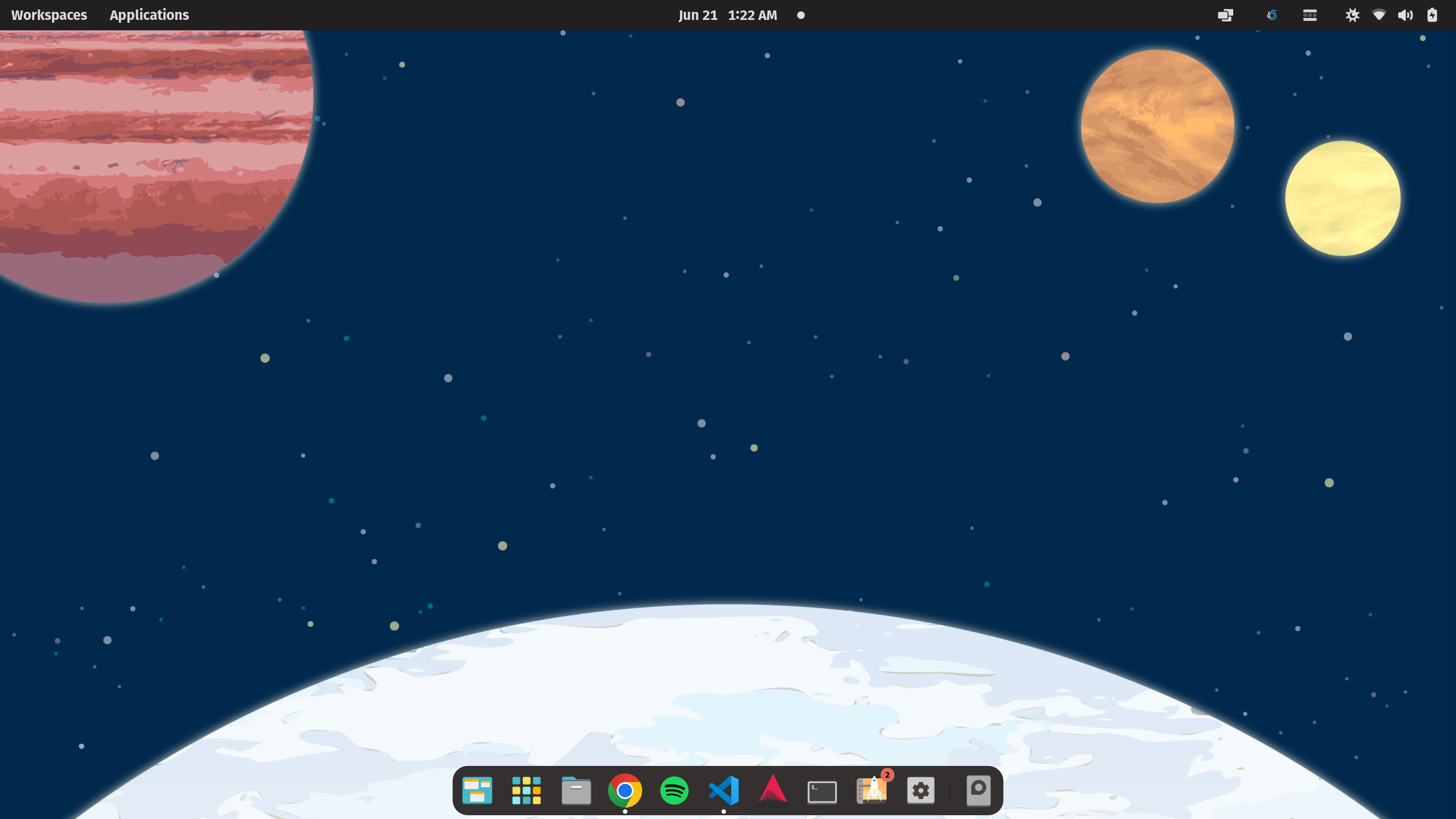The width and height of the screenshot is (1456, 819).
Task: Click the brightness and night light icon
Action: click(x=1352, y=15)
